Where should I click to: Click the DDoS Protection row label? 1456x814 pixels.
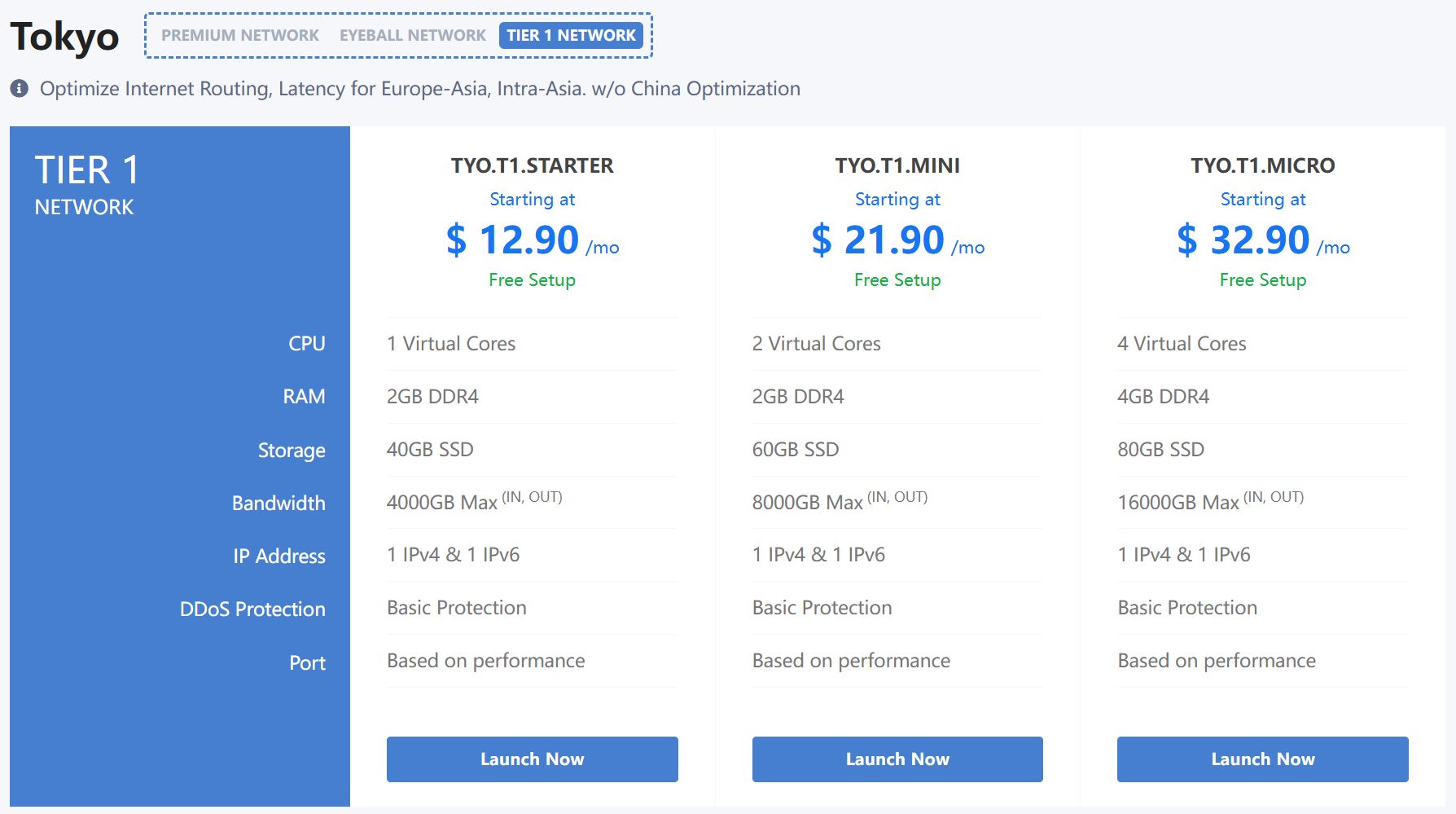click(252, 609)
